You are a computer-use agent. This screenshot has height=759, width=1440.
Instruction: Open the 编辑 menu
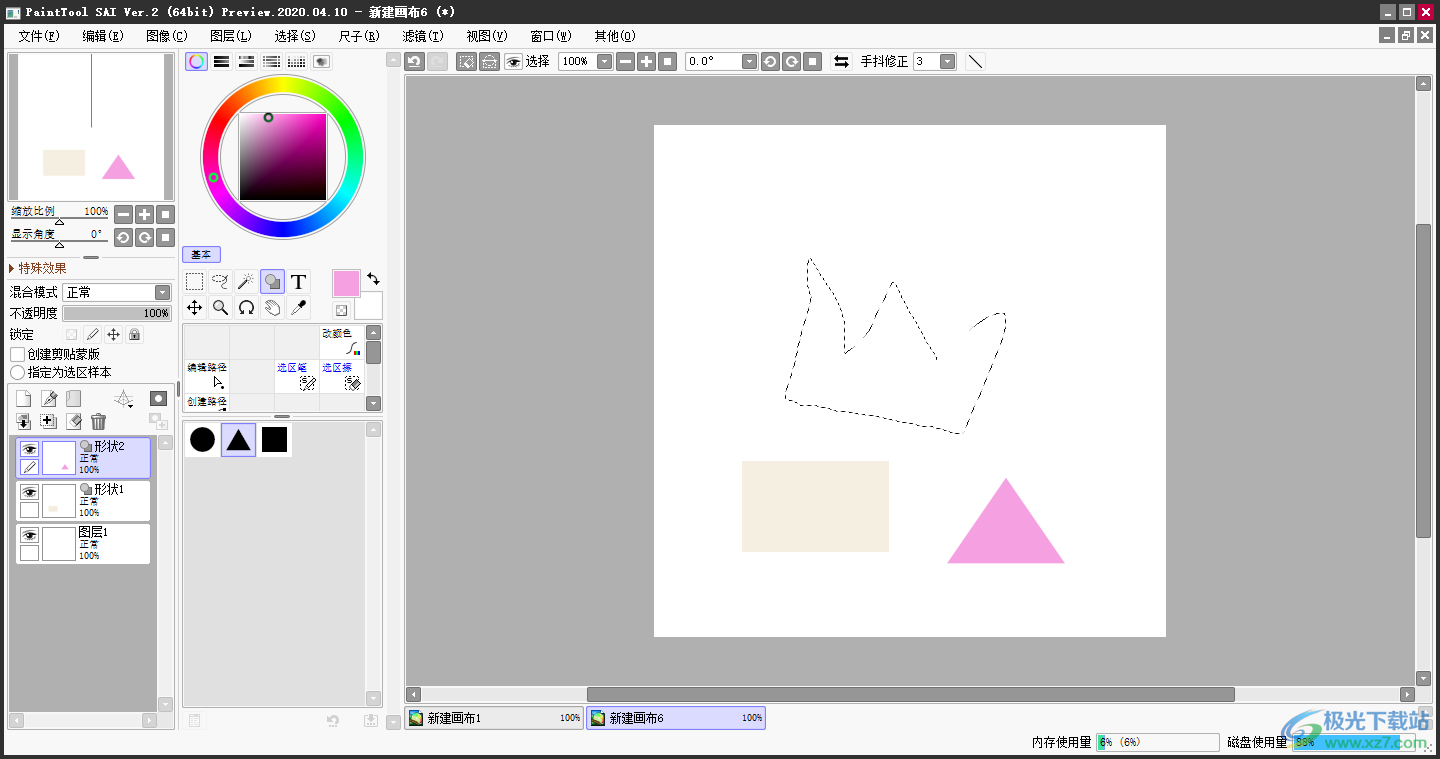tap(103, 36)
